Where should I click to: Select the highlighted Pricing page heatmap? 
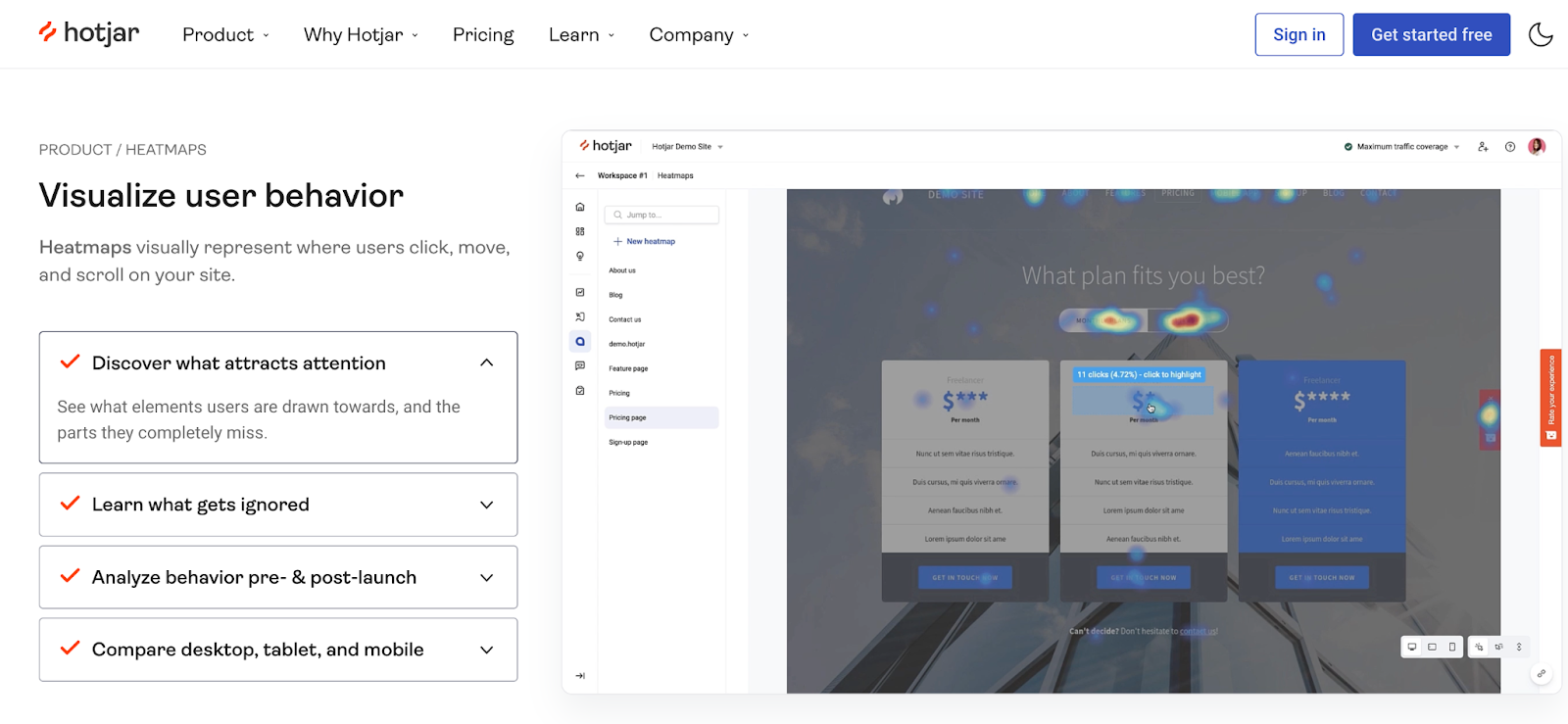(x=661, y=417)
